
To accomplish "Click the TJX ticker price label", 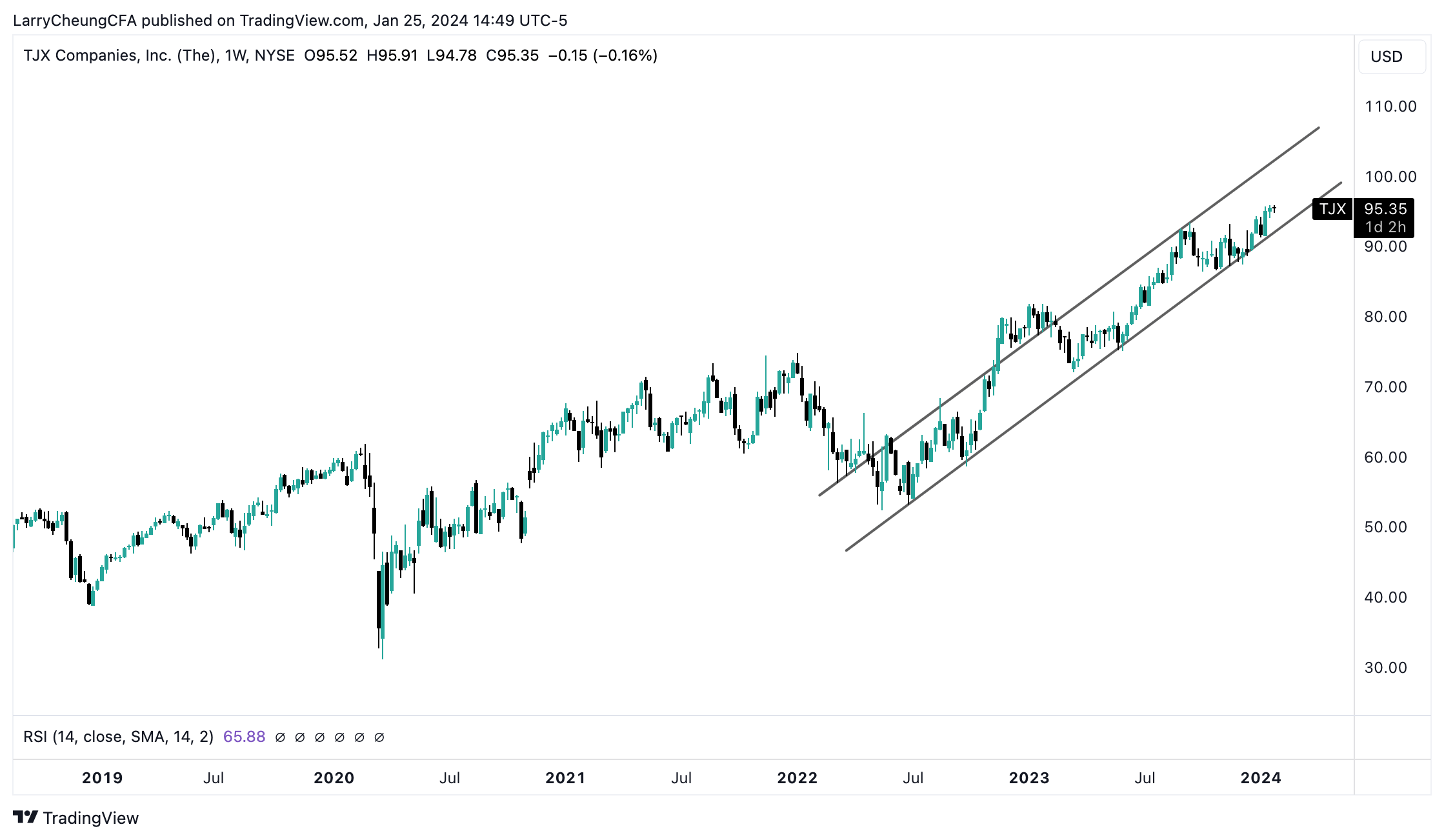I will click(x=1332, y=209).
